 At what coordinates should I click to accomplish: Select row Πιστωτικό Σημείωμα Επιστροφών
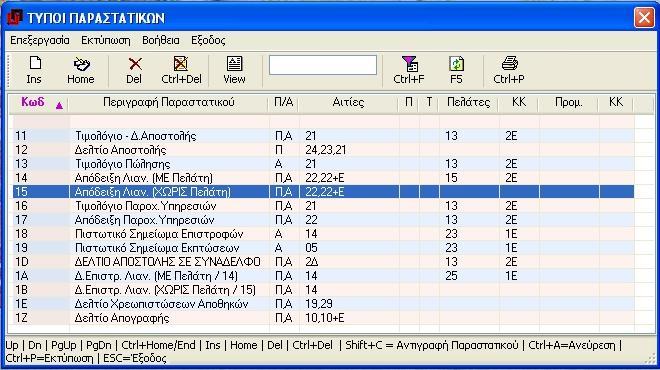click(323, 234)
